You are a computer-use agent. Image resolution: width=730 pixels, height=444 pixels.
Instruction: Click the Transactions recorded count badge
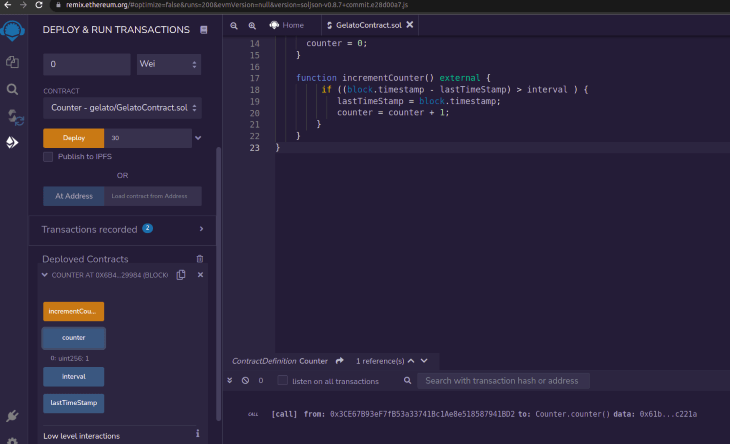coord(148,228)
